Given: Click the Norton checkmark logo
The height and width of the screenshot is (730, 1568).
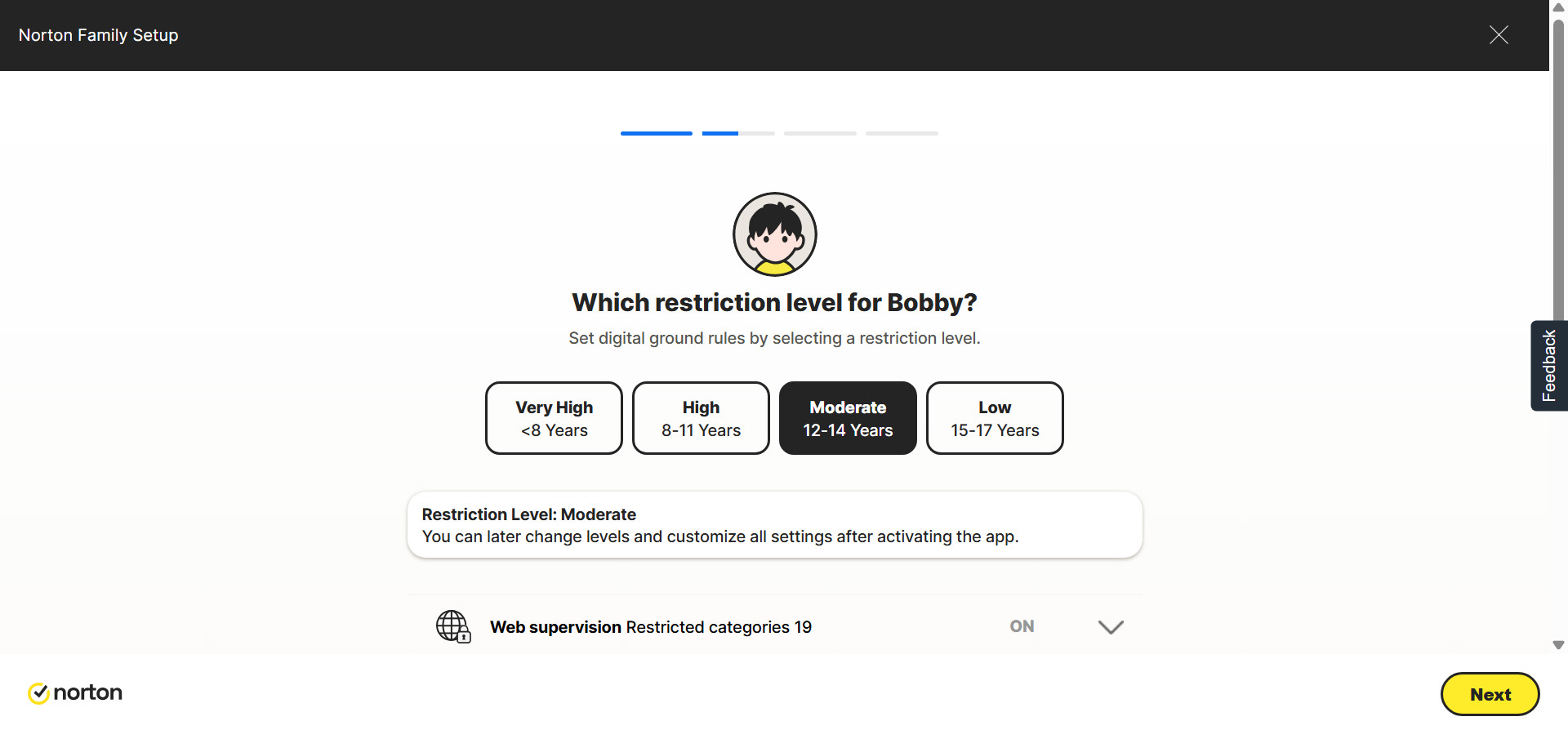Looking at the screenshot, I should pos(38,693).
